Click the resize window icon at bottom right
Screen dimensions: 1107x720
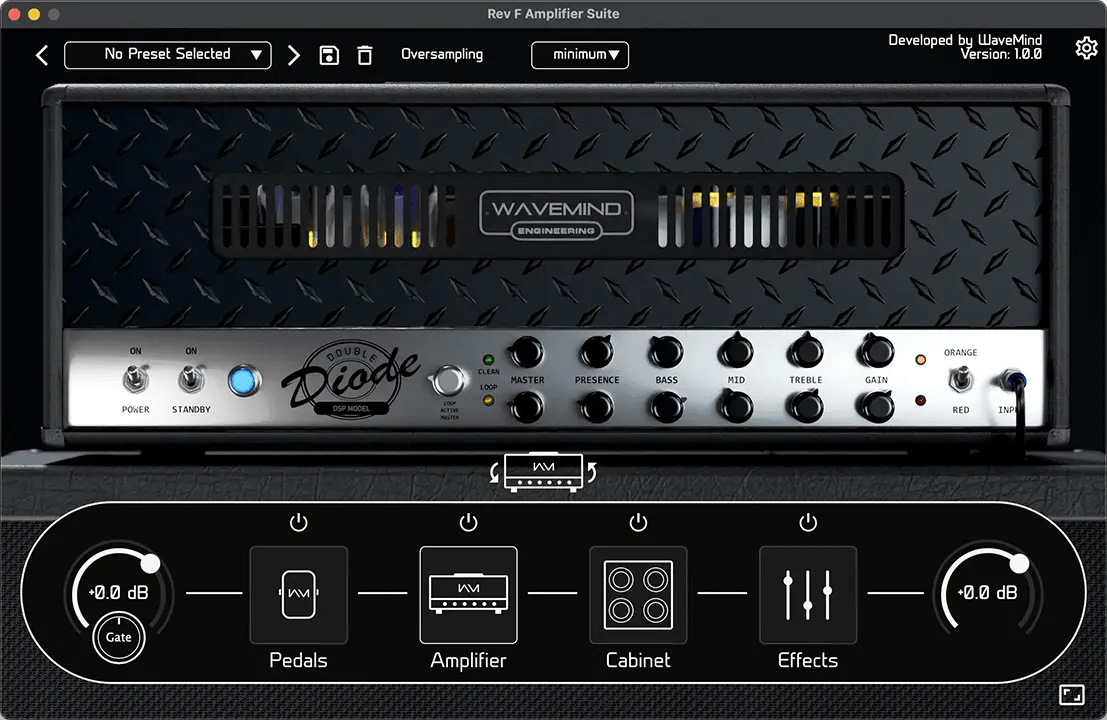(x=1072, y=695)
